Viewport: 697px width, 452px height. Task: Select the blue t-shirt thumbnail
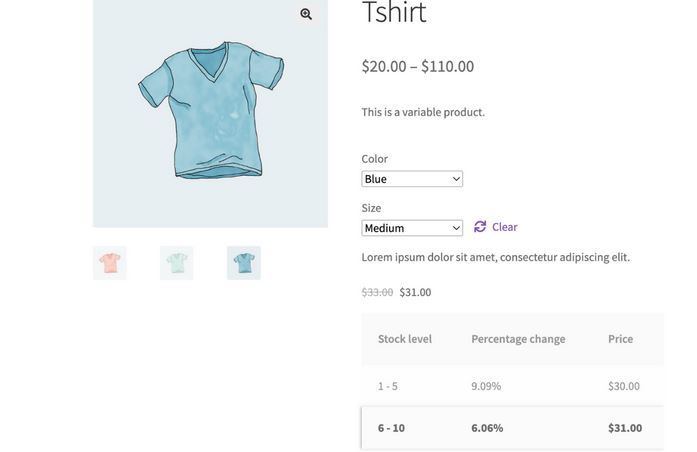click(x=244, y=263)
